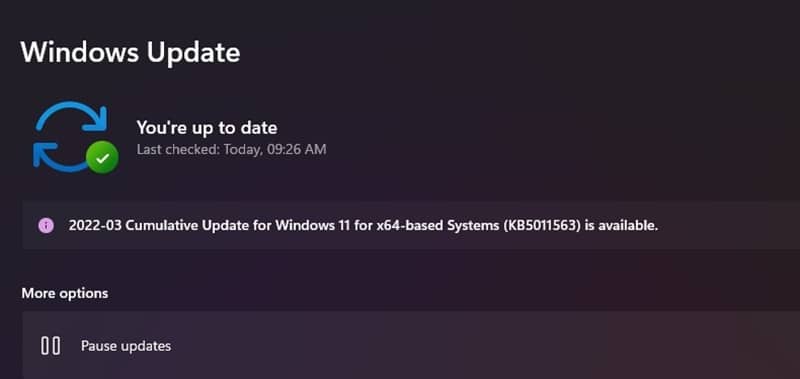Click the empty right side of the update banner

coord(730,225)
